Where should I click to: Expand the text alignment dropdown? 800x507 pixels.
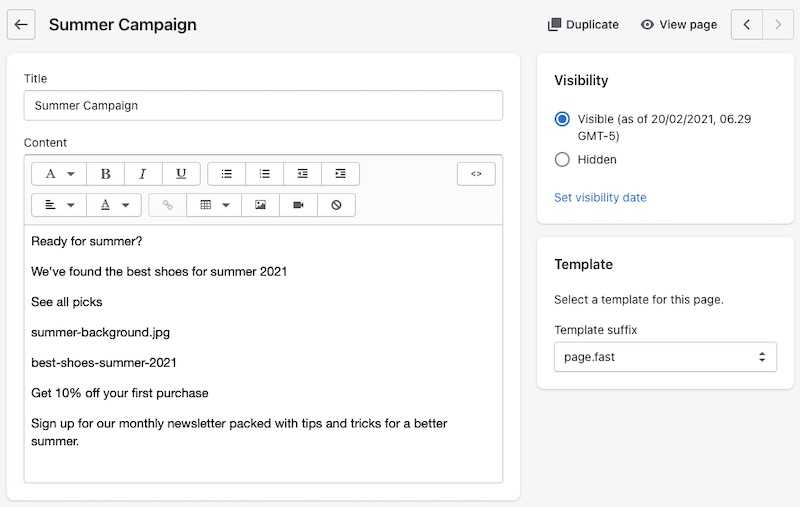(x=60, y=205)
